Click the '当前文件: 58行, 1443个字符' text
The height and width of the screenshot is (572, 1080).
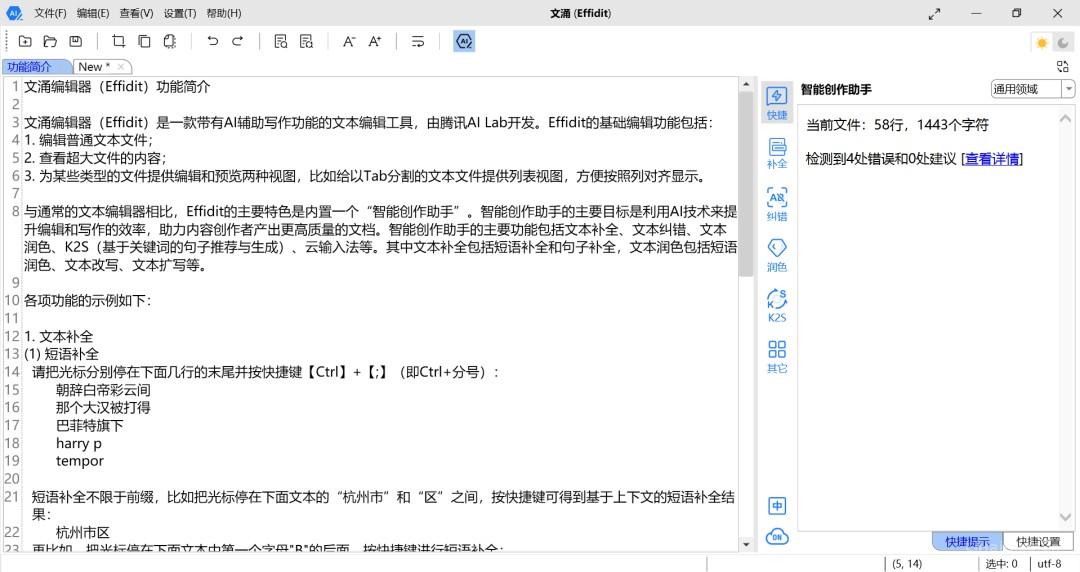coord(897,125)
